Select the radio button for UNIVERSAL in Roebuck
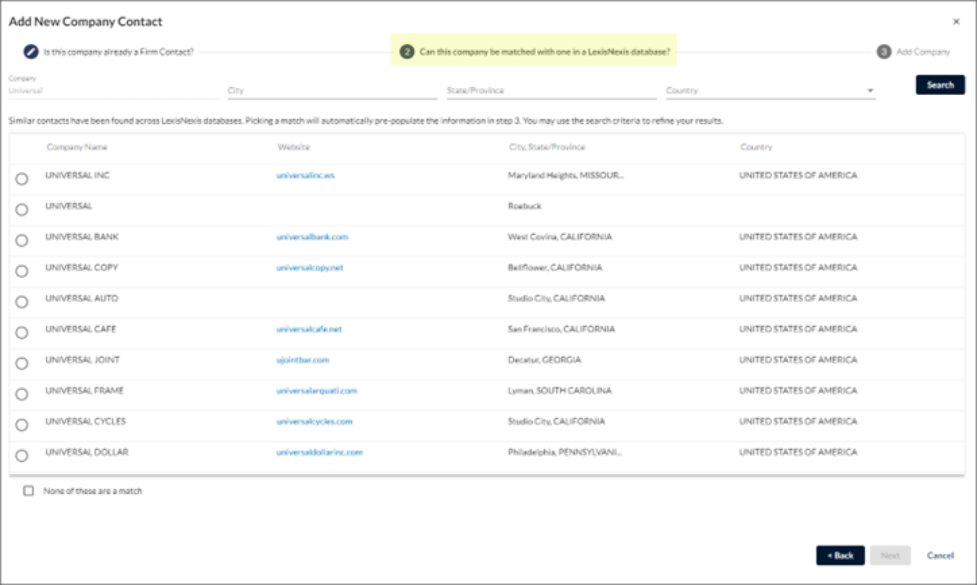977x585 pixels. click(22, 209)
